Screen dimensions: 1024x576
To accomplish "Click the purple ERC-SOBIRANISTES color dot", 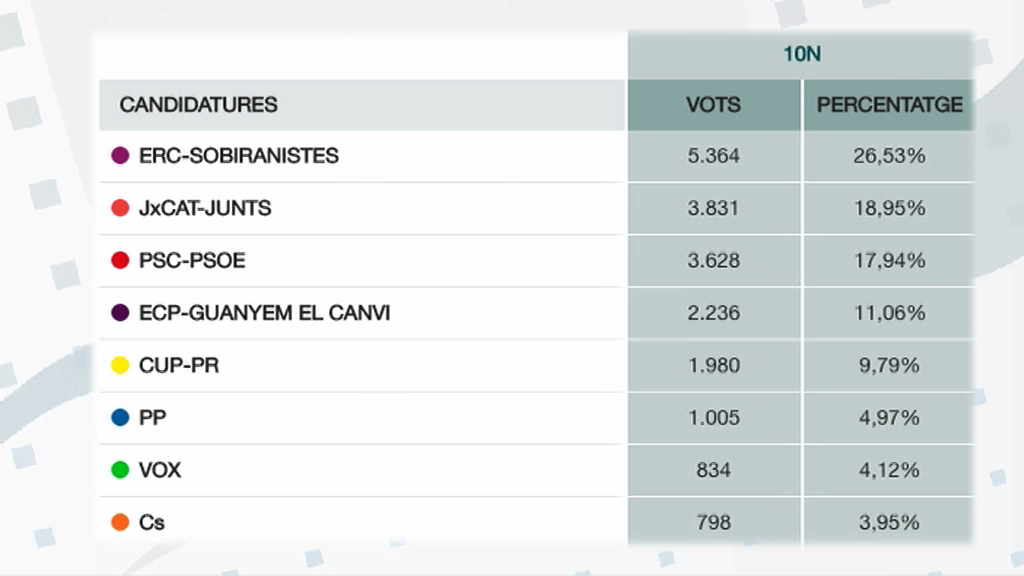I will [x=120, y=155].
